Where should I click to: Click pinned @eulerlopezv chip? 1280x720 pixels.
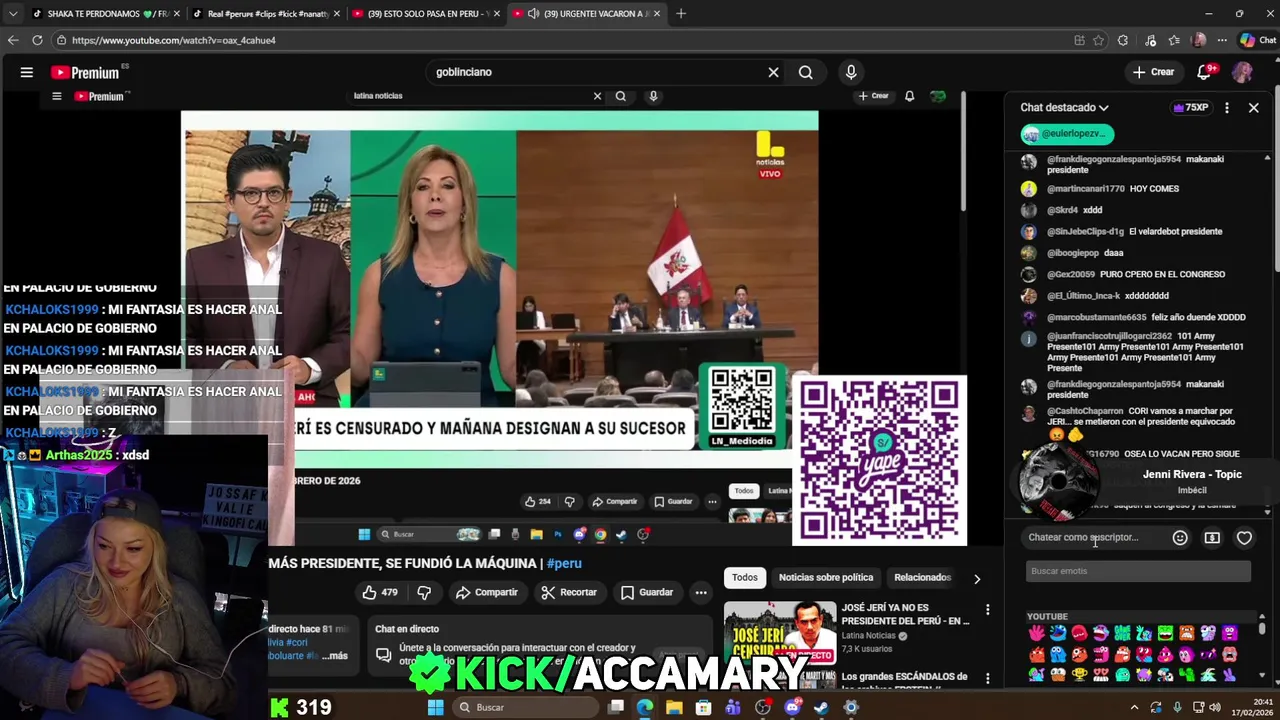tap(1067, 133)
